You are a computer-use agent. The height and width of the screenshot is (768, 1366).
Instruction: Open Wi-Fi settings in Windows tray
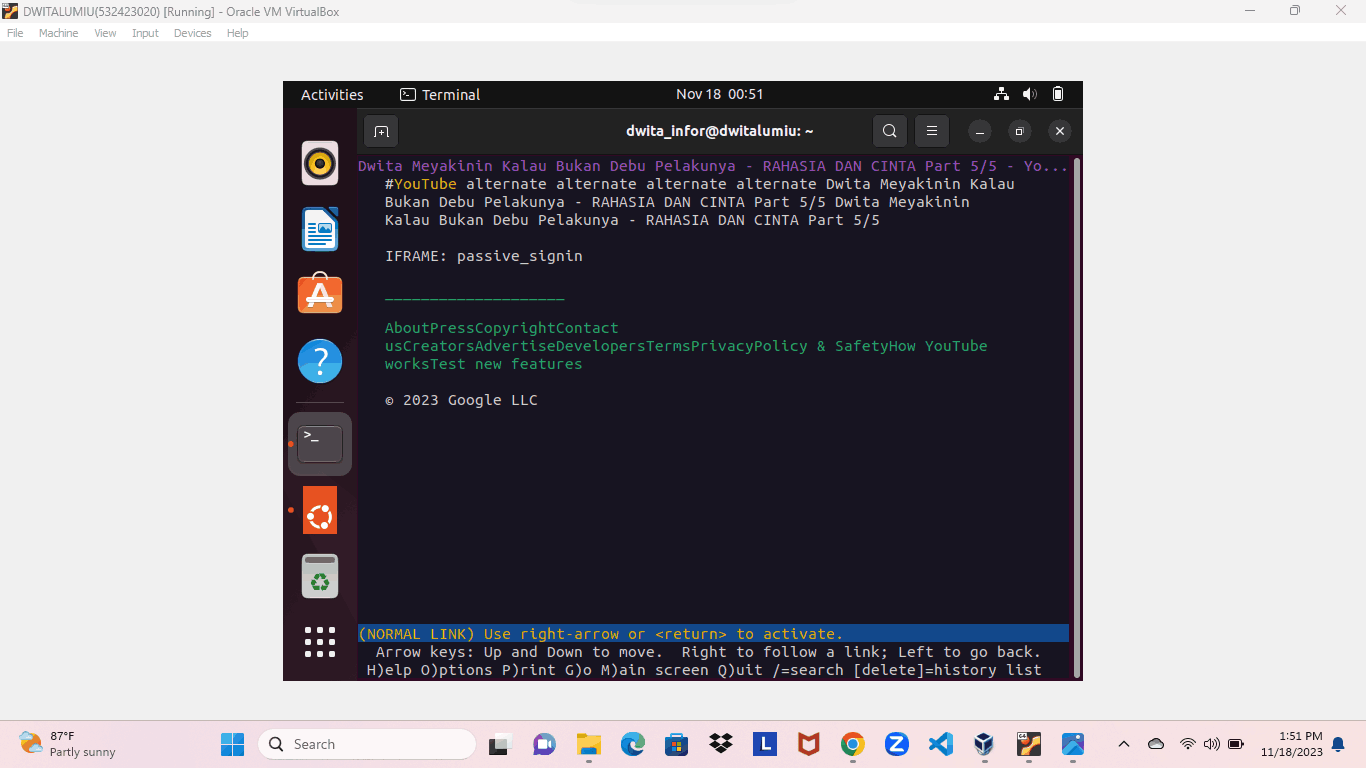click(1187, 744)
